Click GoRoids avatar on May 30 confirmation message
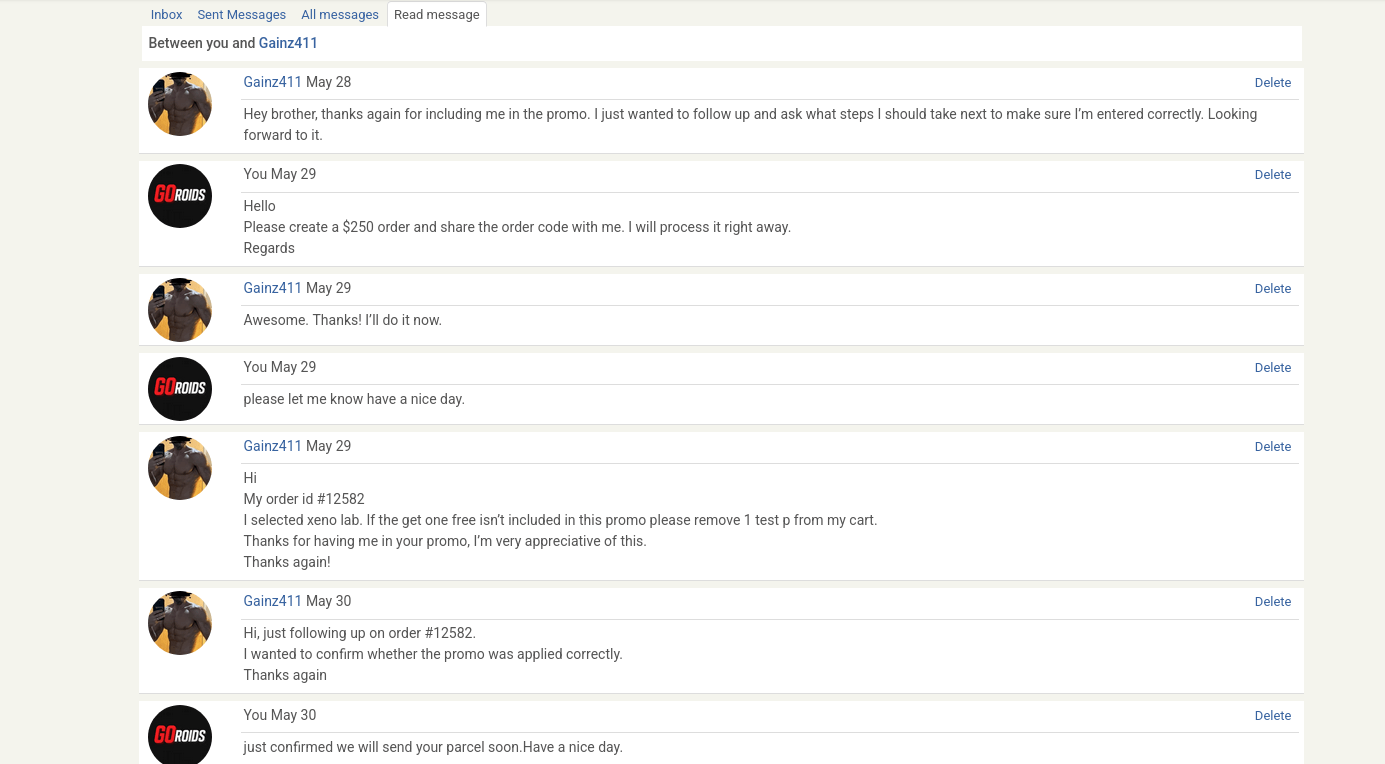The image size is (1385, 764). 180,735
